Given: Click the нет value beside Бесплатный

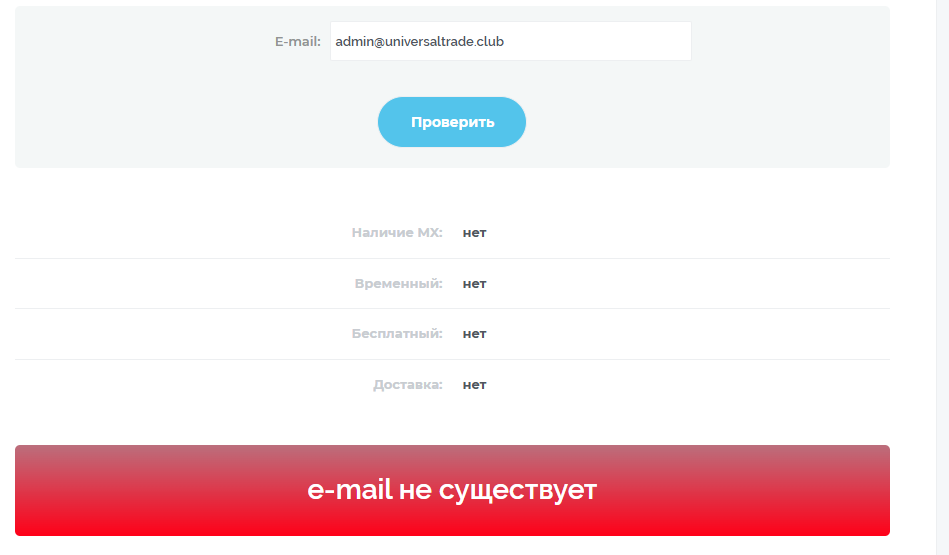Looking at the screenshot, I should click(x=474, y=333).
